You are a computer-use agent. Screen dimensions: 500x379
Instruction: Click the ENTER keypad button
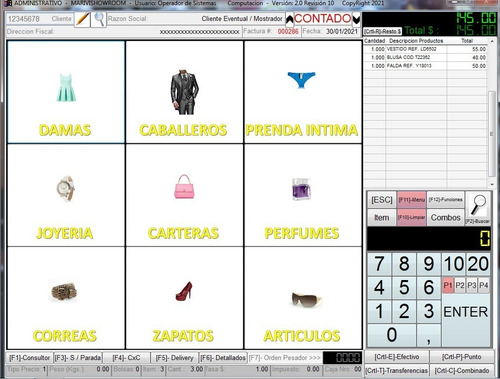coord(466,321)
